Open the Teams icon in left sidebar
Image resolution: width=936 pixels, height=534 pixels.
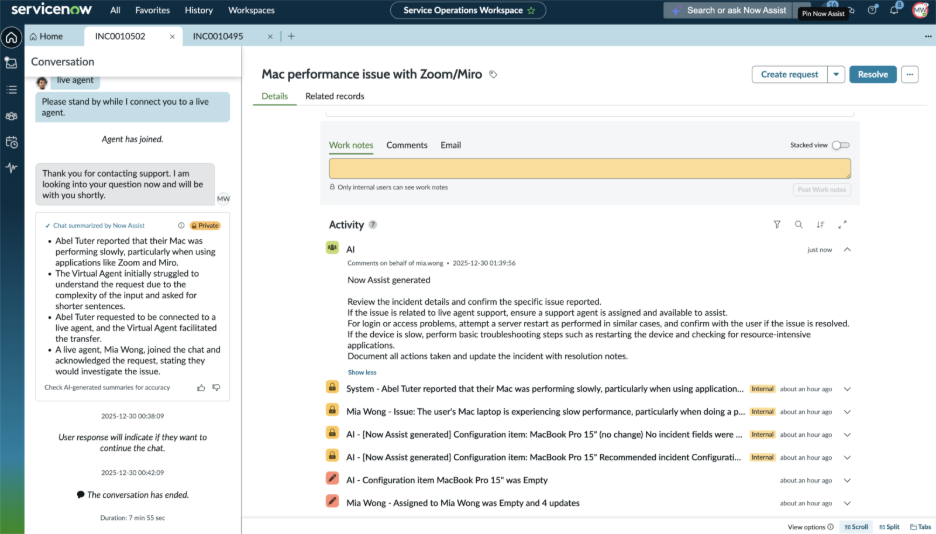(x=11, y=116)
